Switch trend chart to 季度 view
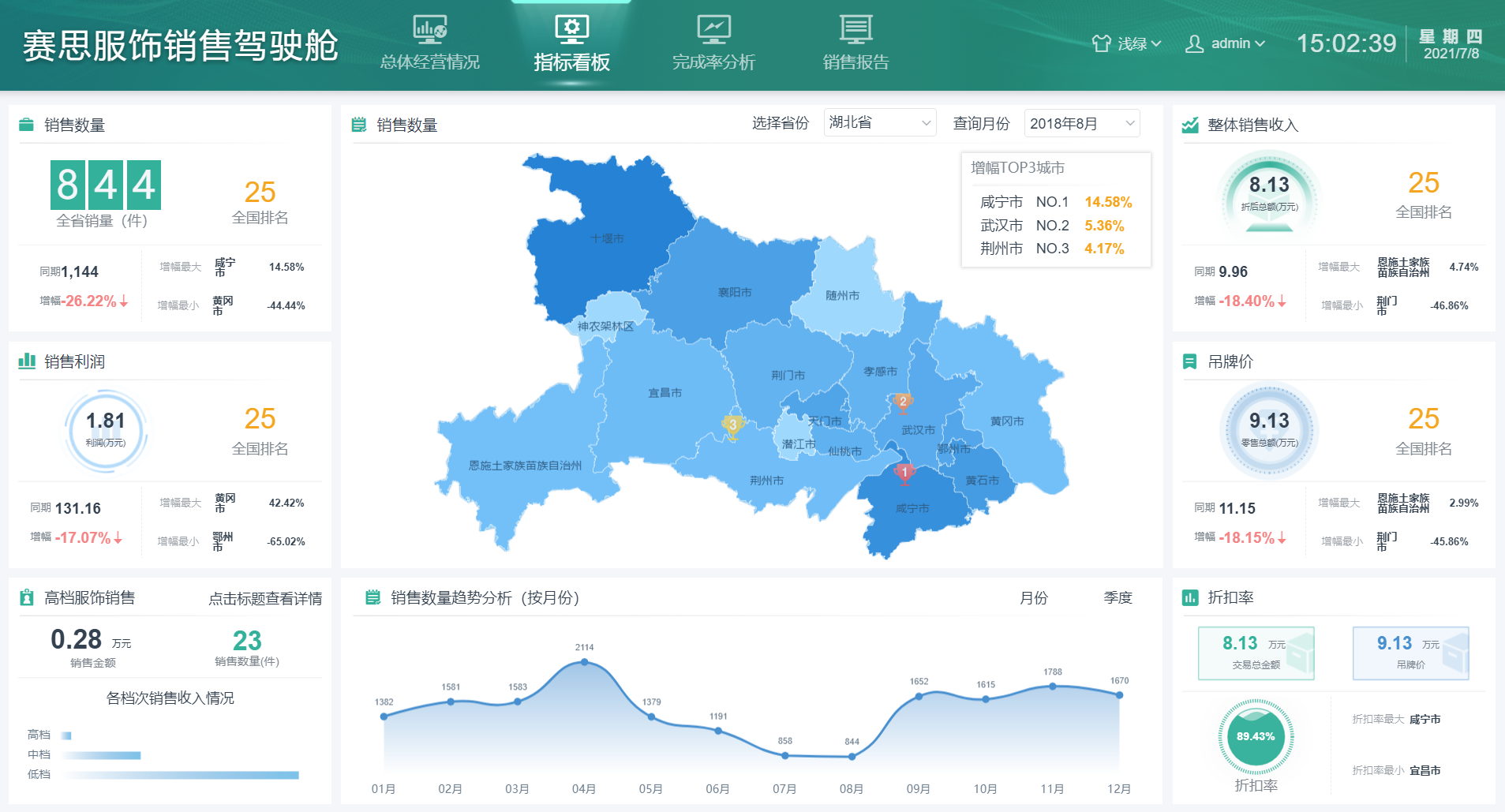 tap(1118, 598)
